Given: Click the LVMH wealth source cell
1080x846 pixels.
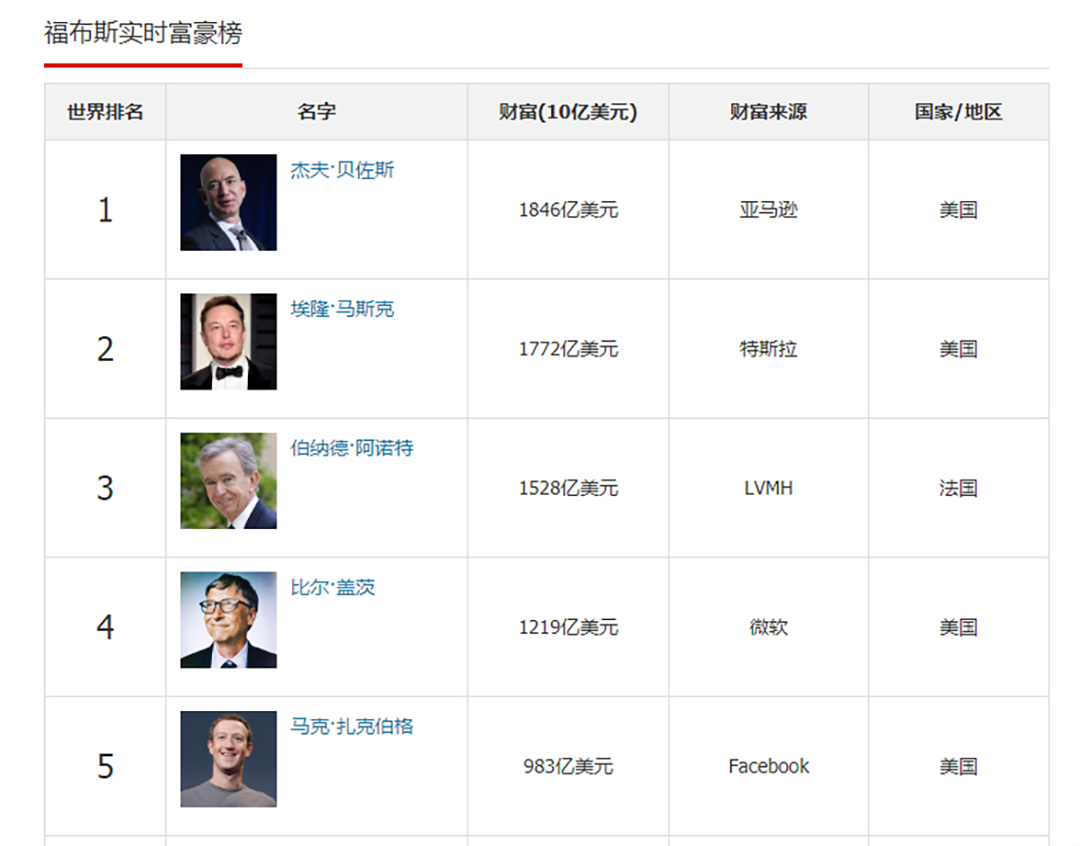Looking at the screenshot, I should (x=768, y=488).
